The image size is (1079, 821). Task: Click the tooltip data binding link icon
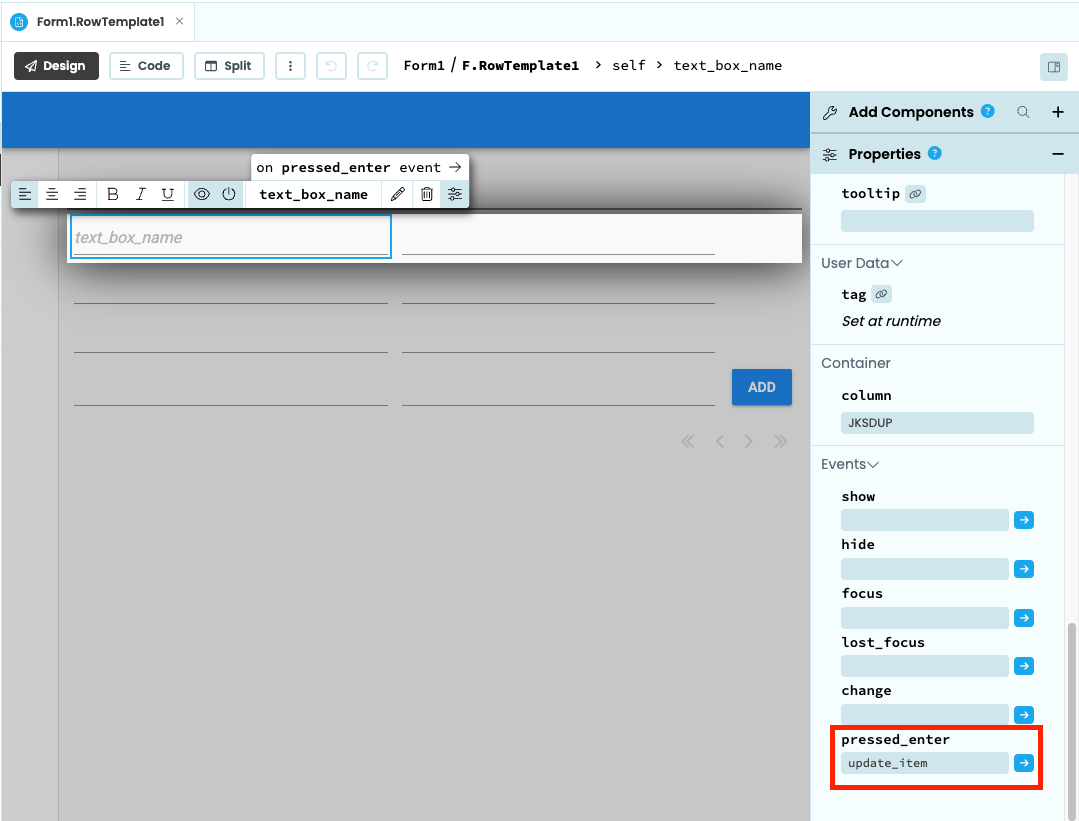915,194
